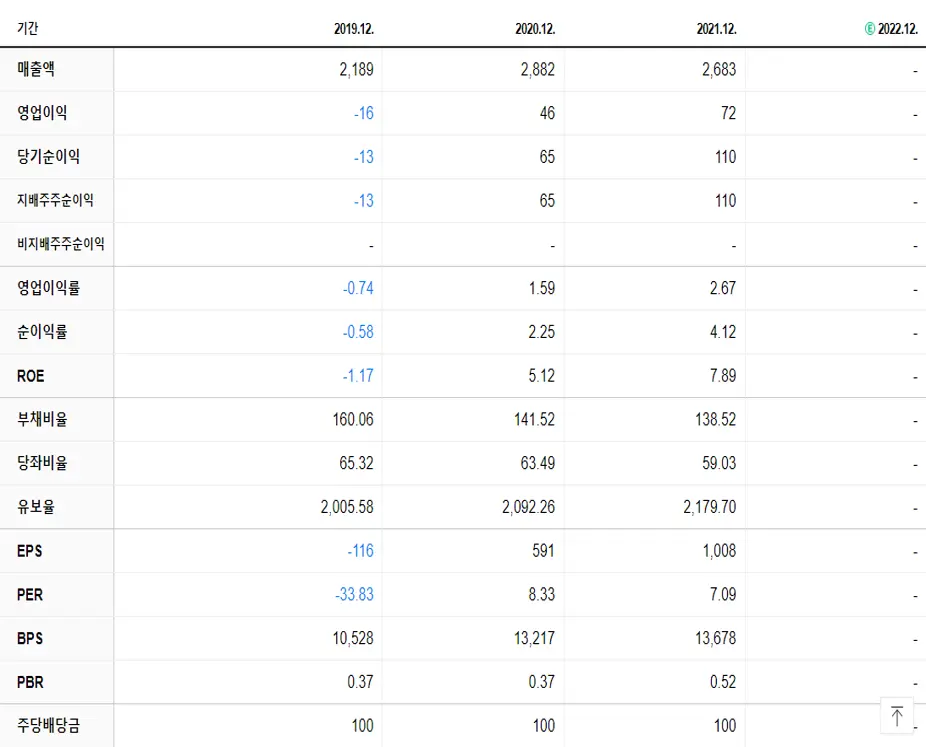Click the 2019 매출액 value 2,189
This screenshot has height=747, width=926.
pos(356,69)
